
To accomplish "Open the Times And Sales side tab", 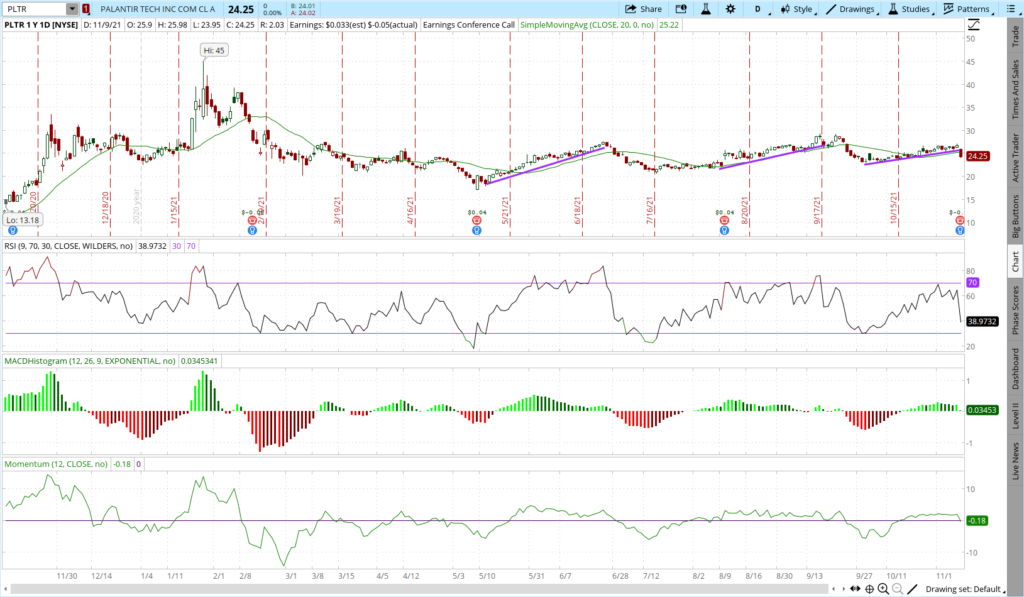I will coord(1015,88).
